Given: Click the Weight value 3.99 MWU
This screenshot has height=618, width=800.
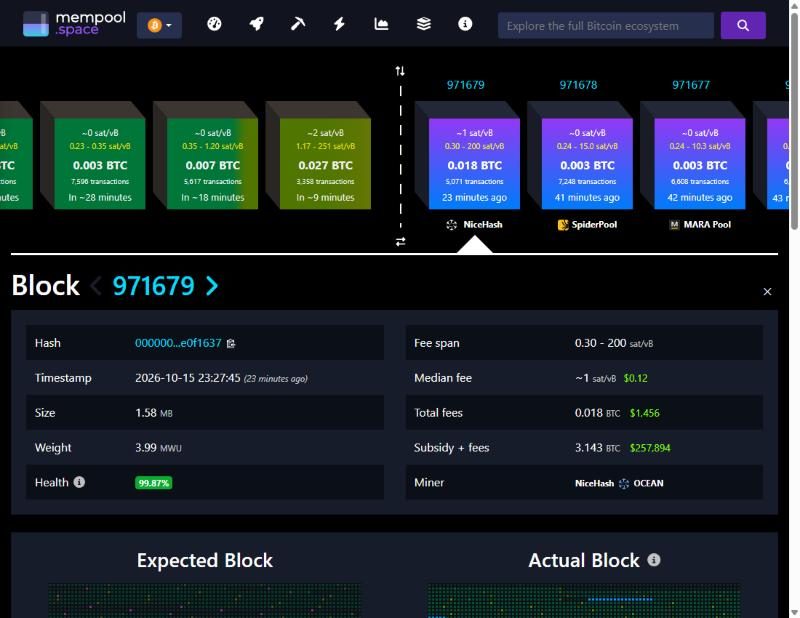Looking at the screenshot, I should pyautogui.click(x=158, y=448).
